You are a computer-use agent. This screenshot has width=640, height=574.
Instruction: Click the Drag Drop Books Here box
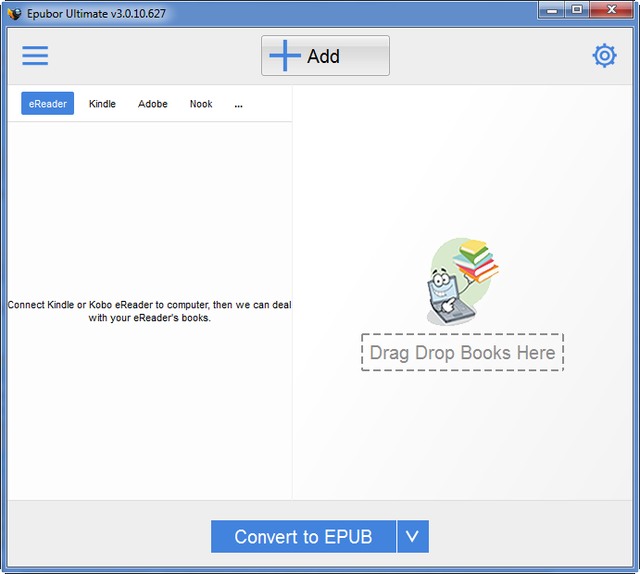tap(462, 353)
